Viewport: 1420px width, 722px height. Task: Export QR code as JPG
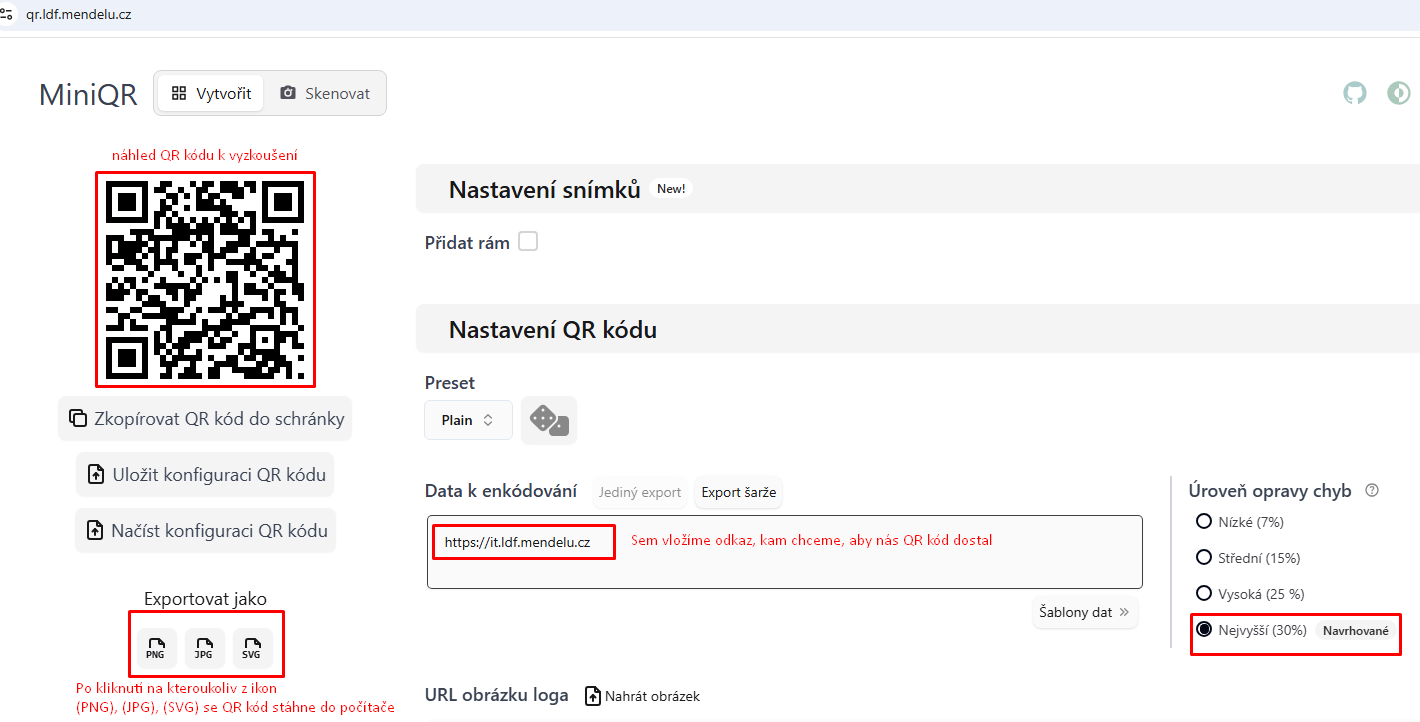pos(204,648)
